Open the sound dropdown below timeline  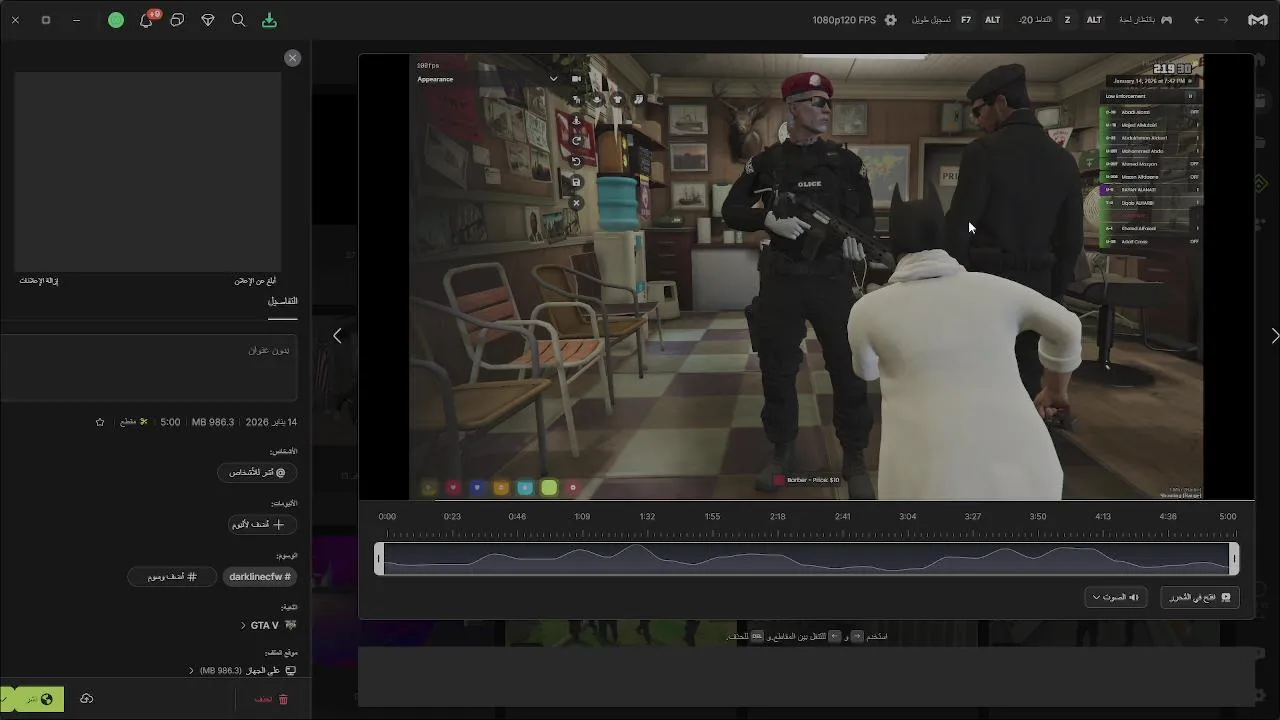[x=1115, y=597]
